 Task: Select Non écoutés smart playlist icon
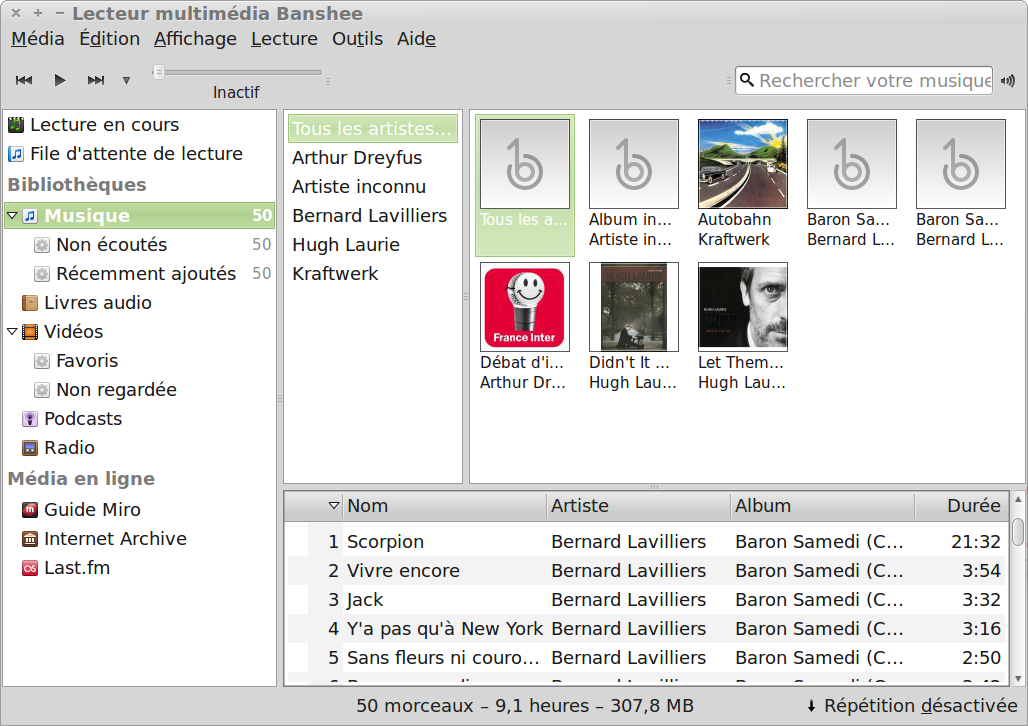coord(42,245)
